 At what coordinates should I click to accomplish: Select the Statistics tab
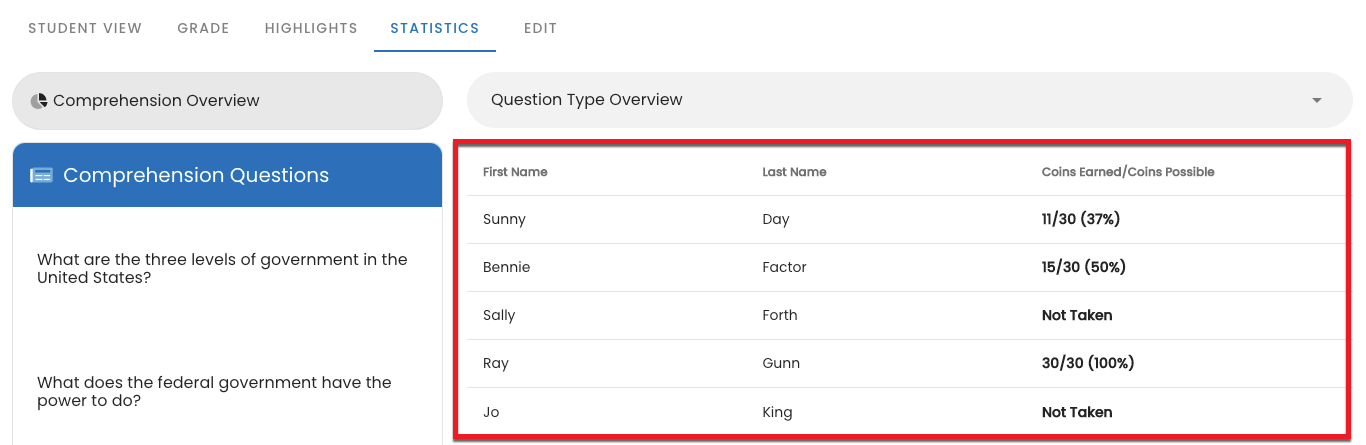tap(435, 28)
